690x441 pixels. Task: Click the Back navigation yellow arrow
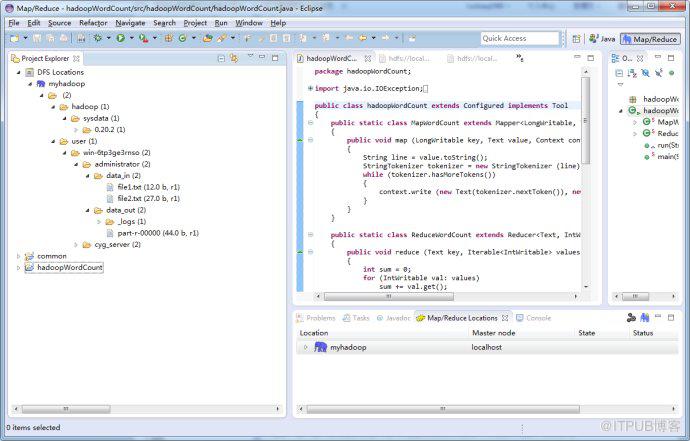[363, 38]
